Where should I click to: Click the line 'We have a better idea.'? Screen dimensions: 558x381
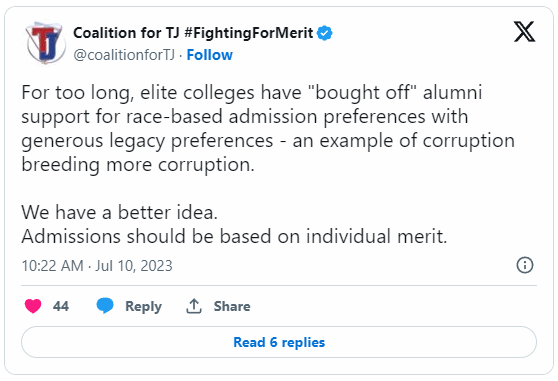(119, 212)
